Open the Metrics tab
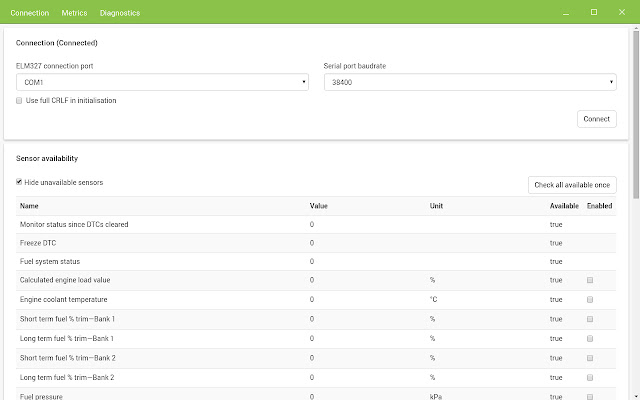Viewport: 640px width, 400px height. click(x=74, y=13)
